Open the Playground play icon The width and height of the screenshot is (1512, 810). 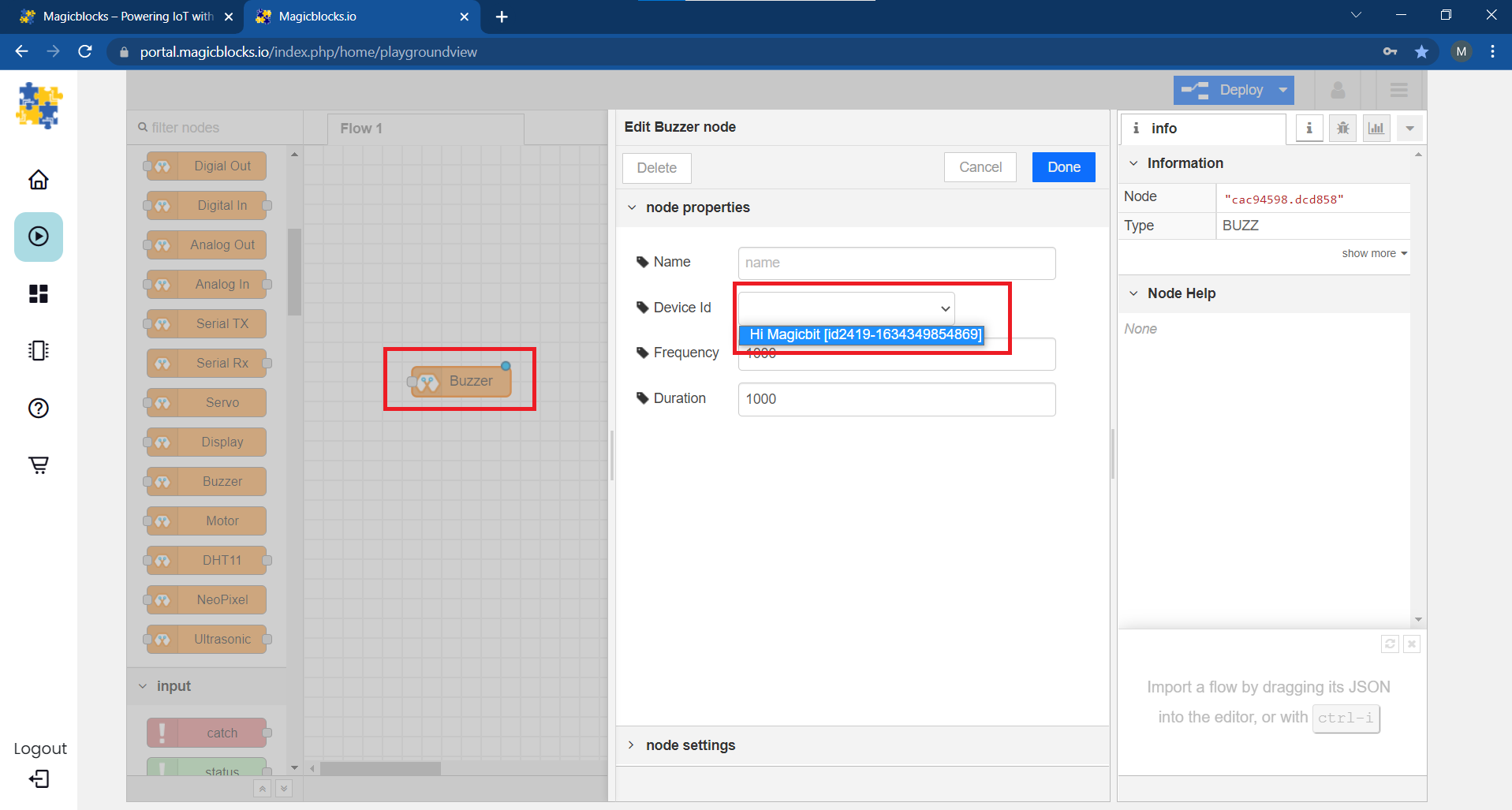pyautogui.click(x=38, y=237)
